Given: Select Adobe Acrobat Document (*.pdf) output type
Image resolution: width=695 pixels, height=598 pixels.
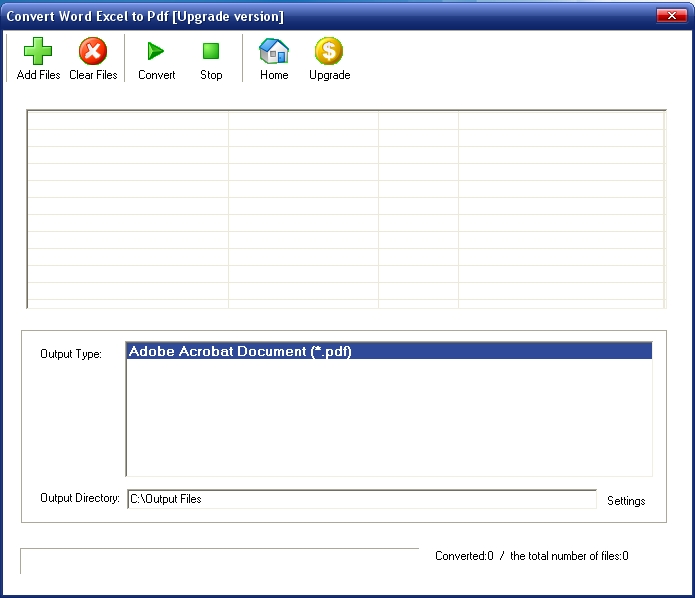Looking at the screenshot, I should coord(389,351).
